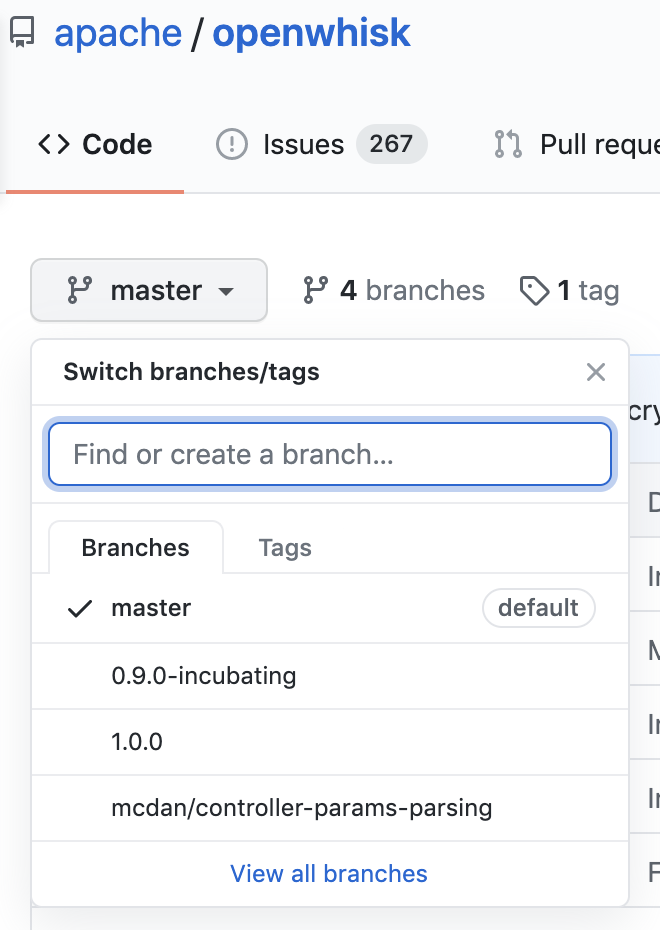
Task: Open the Issues tab
Action: pyautogui.click(x=321, y=145)
